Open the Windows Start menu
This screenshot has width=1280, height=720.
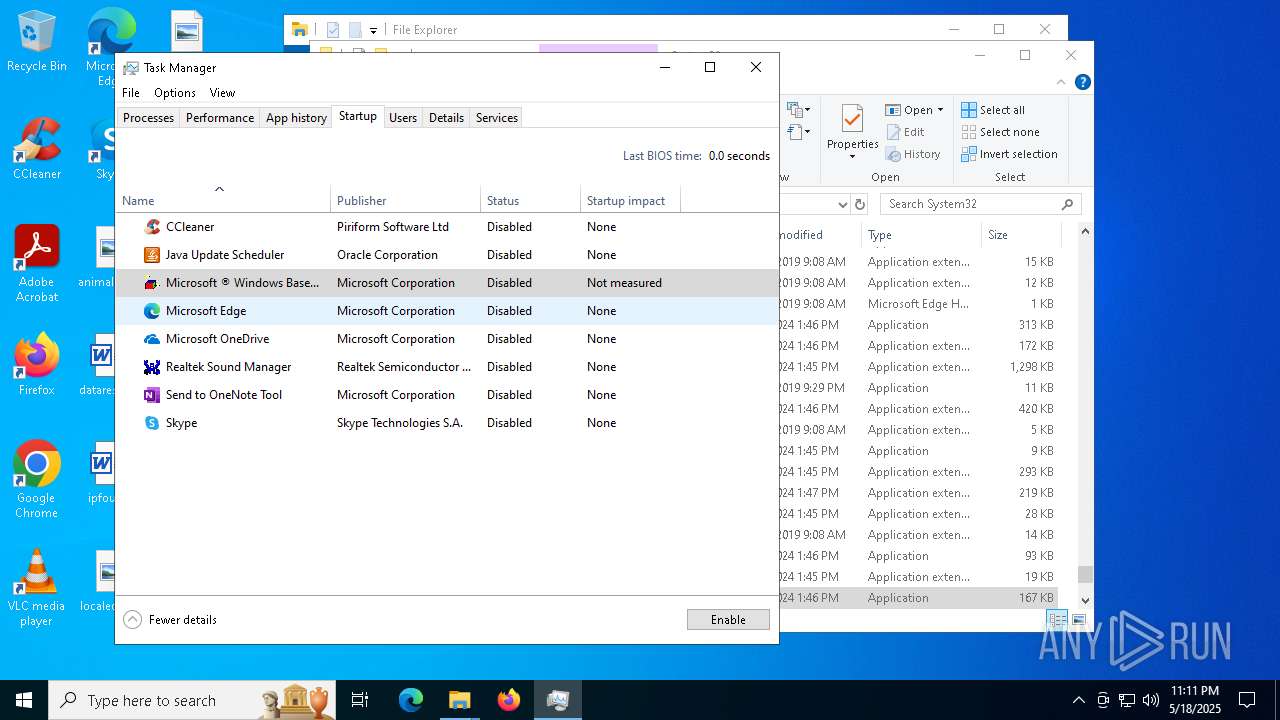pyautogui.click(x=24, y=700)
